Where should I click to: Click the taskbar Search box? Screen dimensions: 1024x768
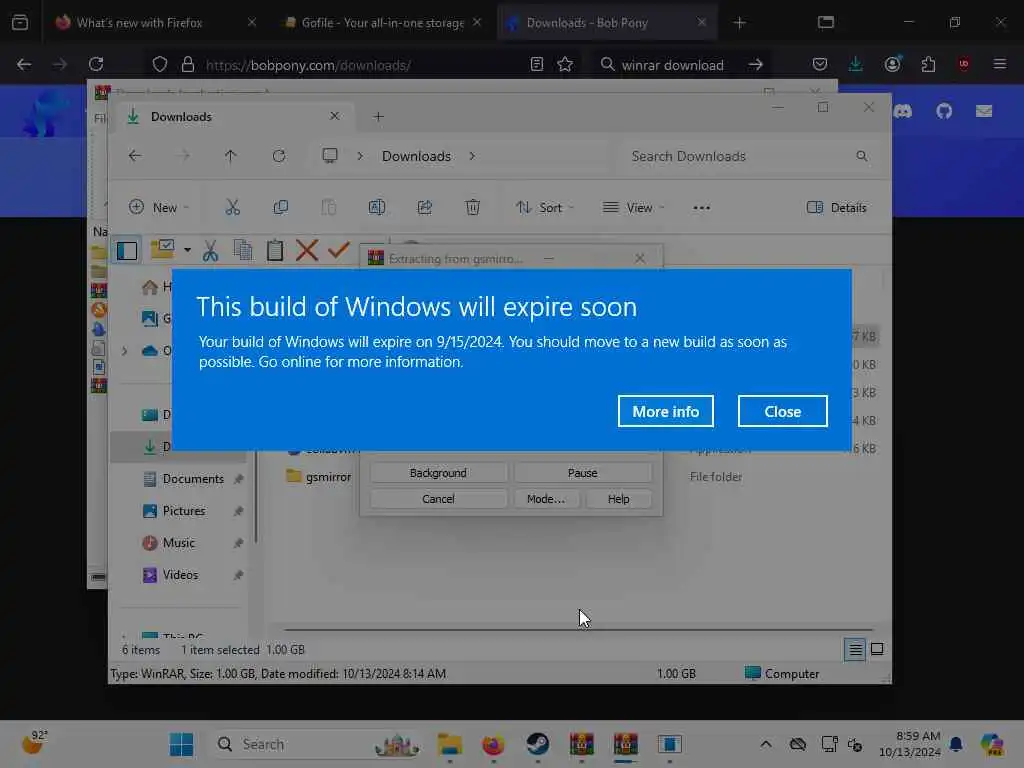pos(318,744)
